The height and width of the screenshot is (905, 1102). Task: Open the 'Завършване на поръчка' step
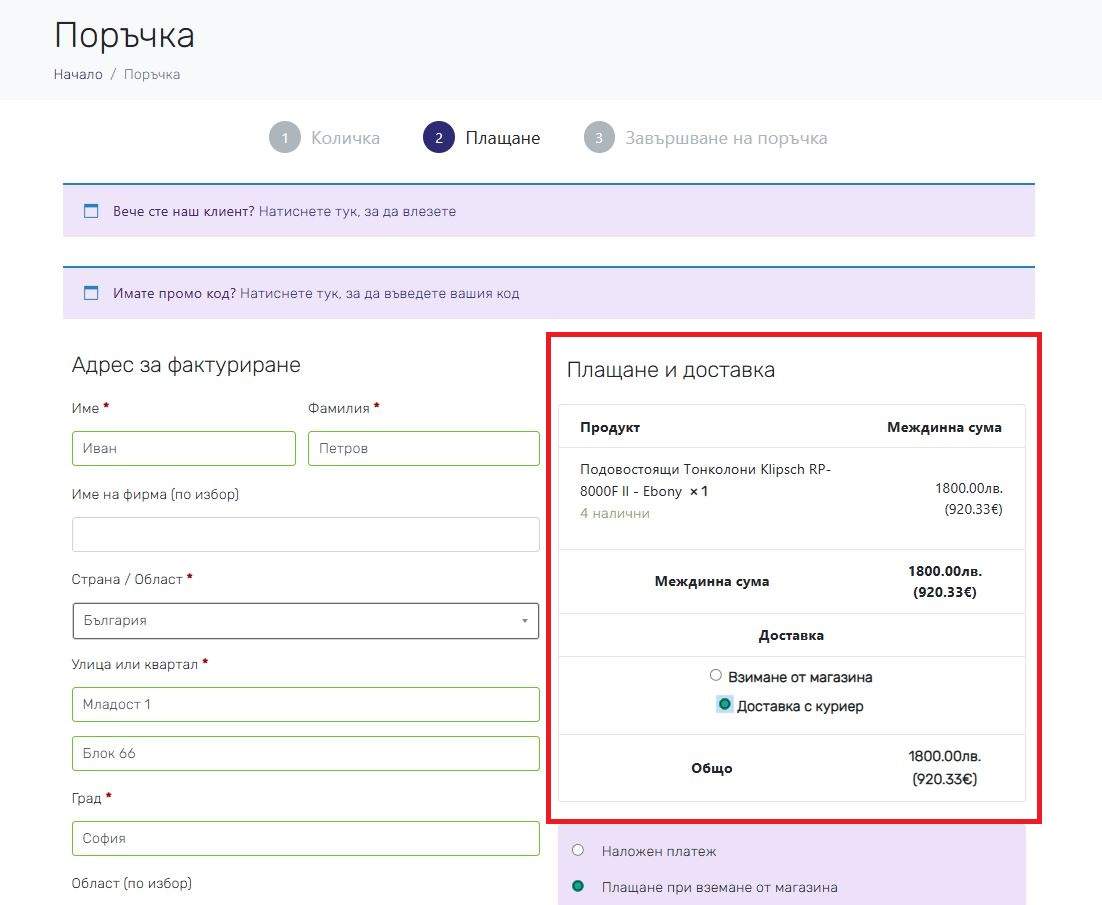tap(726, 138)
